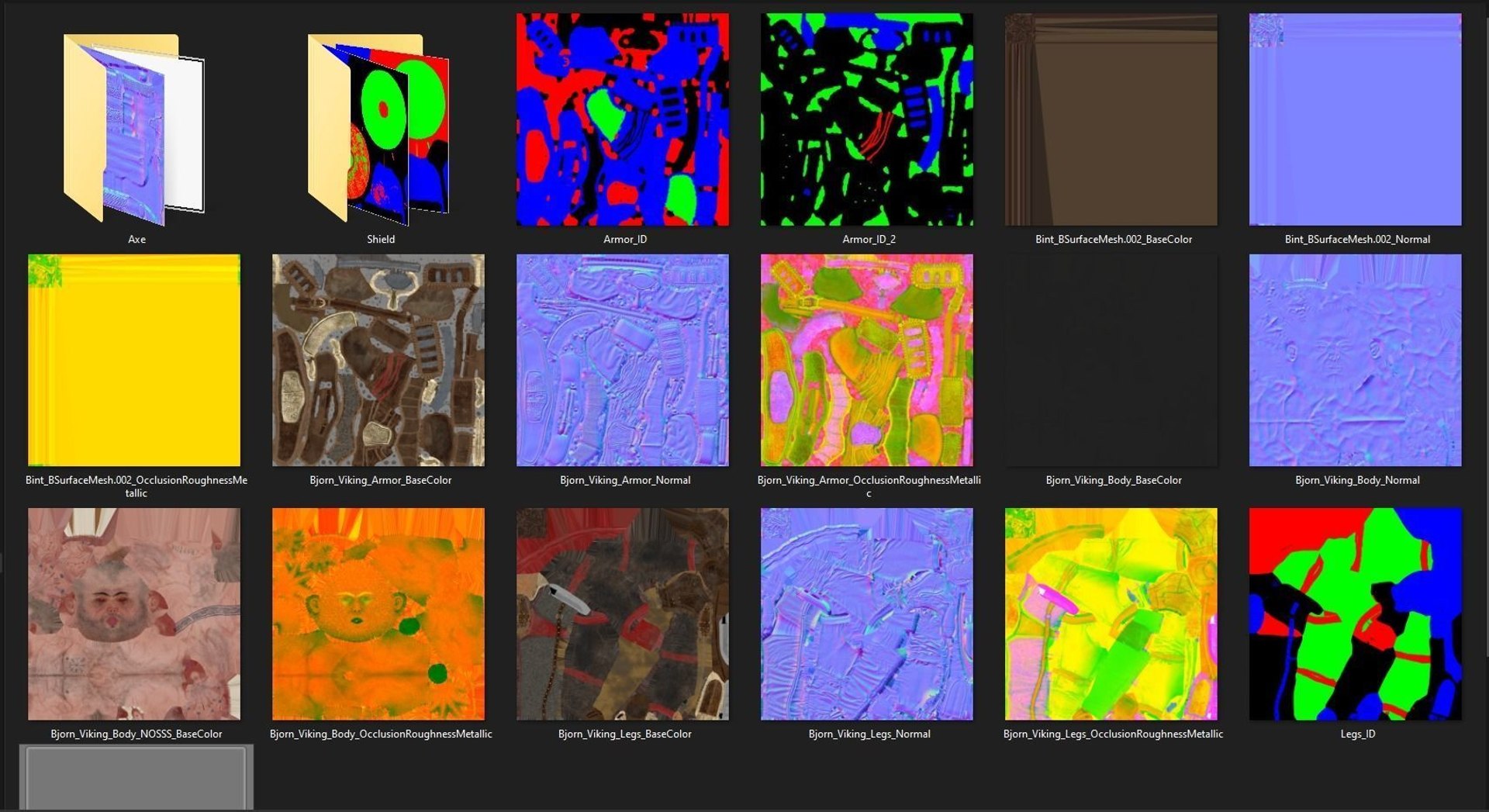Select the Armor_ID texture thumbnail
Viewport: 1489px width, 812px height.
click(x=623, y=119)
